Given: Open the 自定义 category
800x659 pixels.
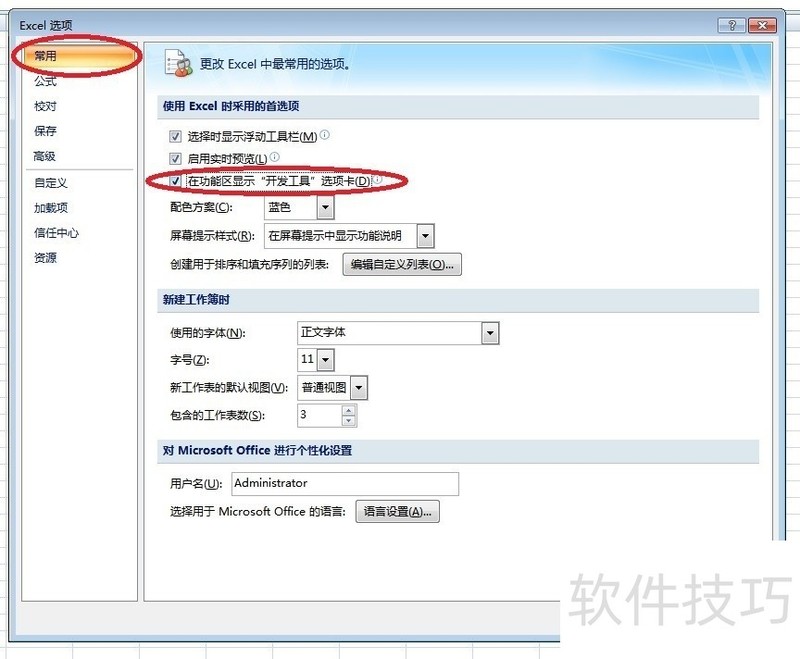Looking at the screenshot, I should [x=51, y=183].
